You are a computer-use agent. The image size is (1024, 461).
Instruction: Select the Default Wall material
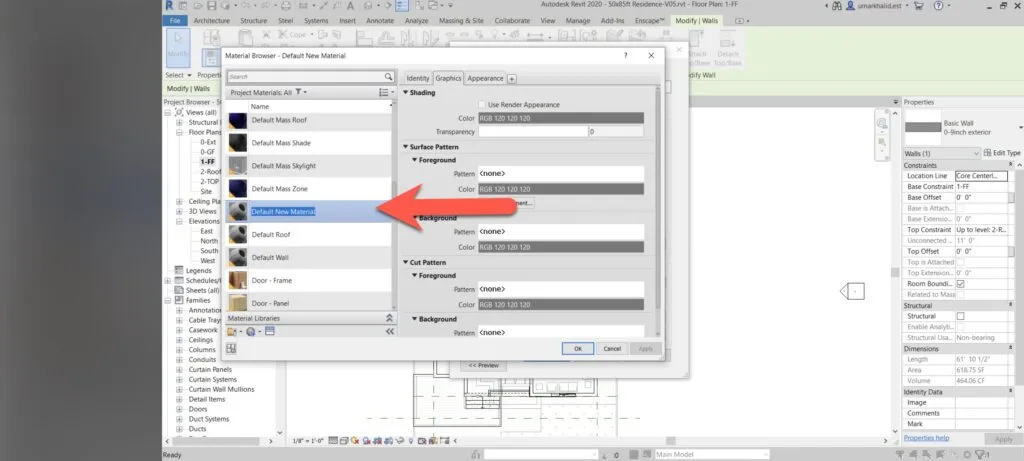point(309,257)
